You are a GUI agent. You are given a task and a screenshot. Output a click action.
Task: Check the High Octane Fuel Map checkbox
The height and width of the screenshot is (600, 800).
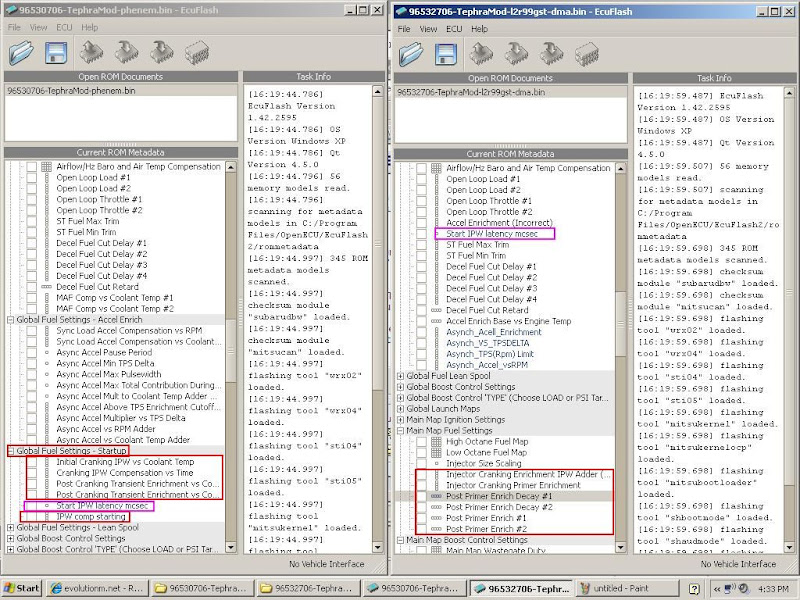tap(421, 441)
